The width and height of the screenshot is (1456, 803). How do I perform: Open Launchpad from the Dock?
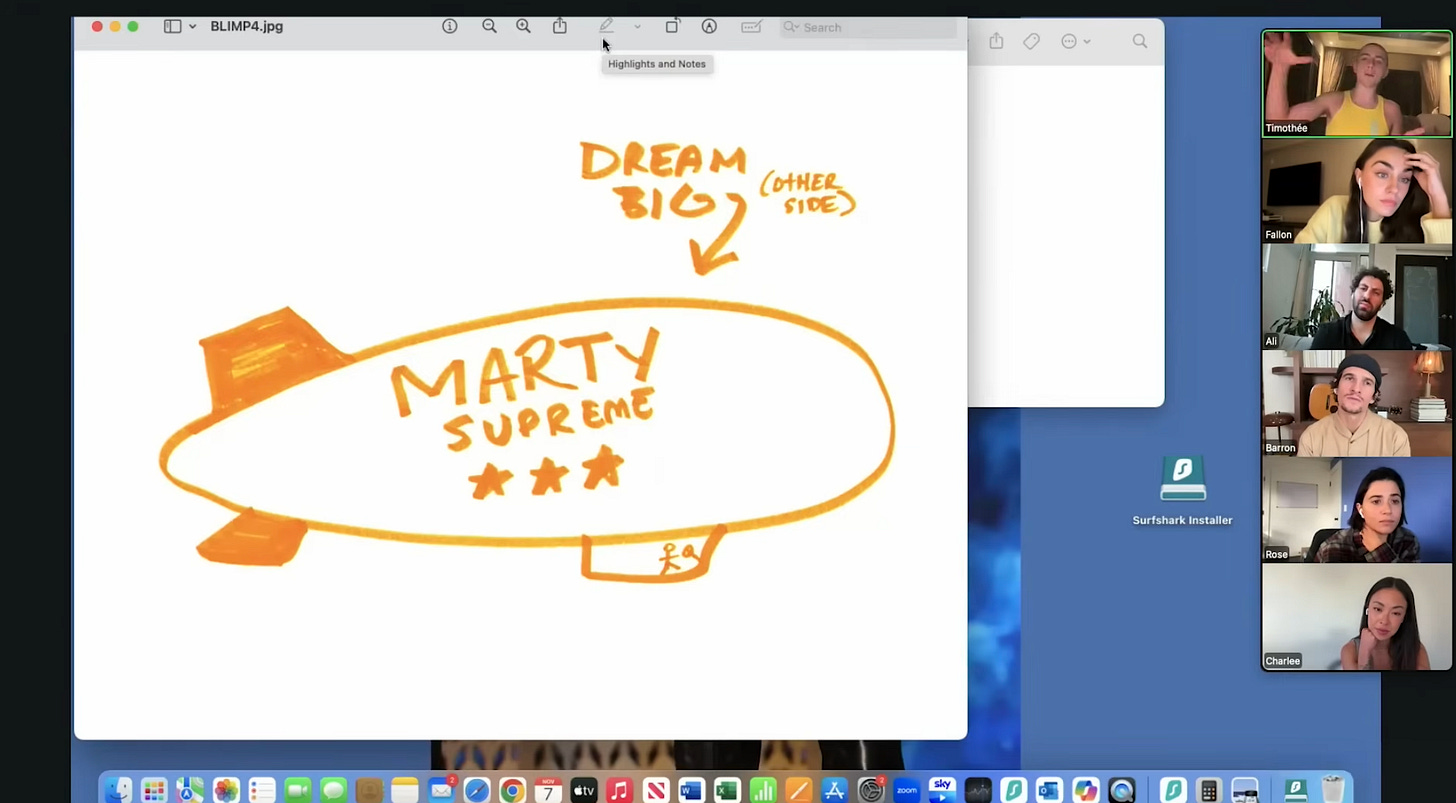point(154,790)
